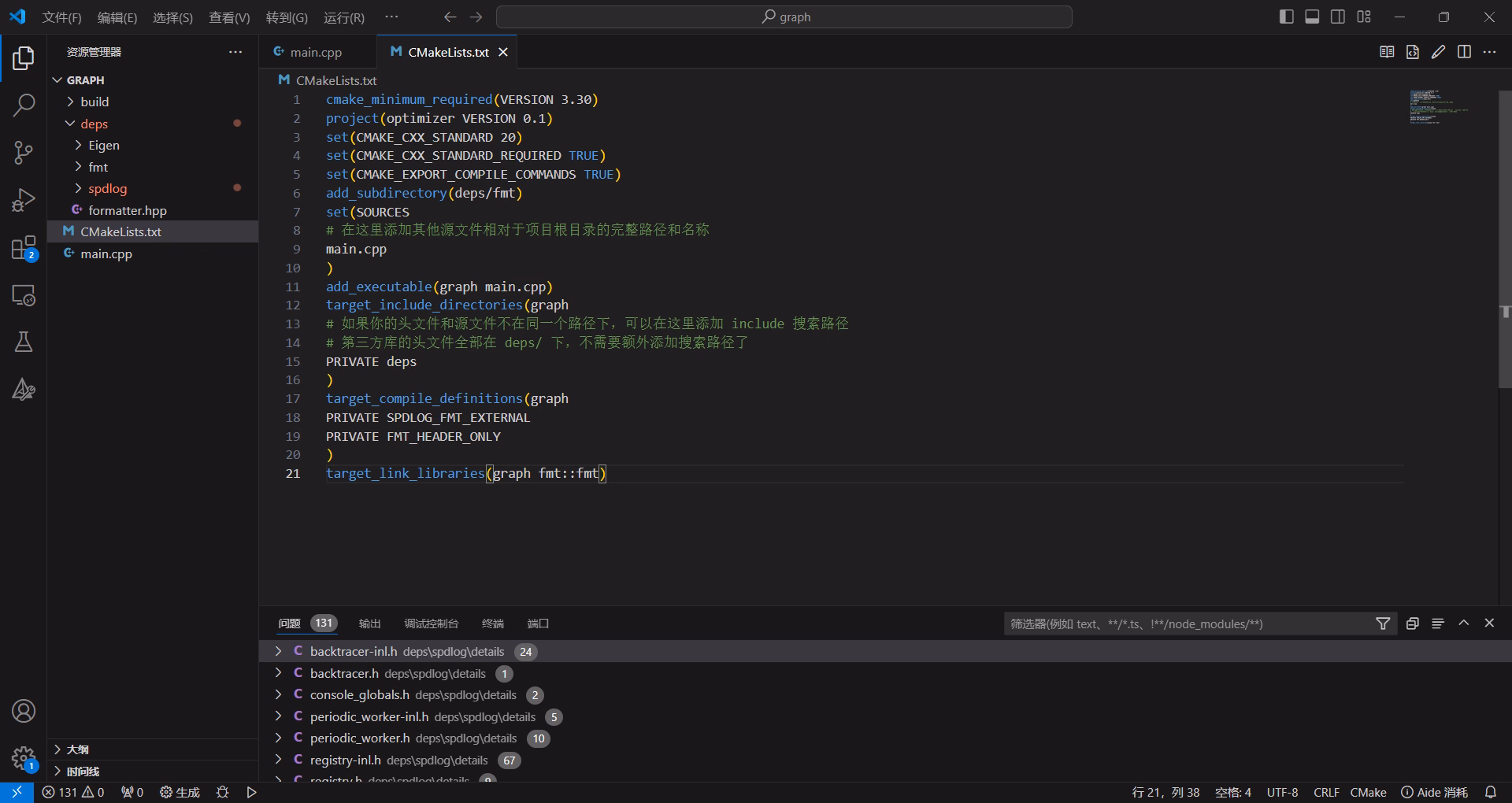Toggle secondary side bar visibility
This screenshot has height=803, width=1512.
point(1338,17)
